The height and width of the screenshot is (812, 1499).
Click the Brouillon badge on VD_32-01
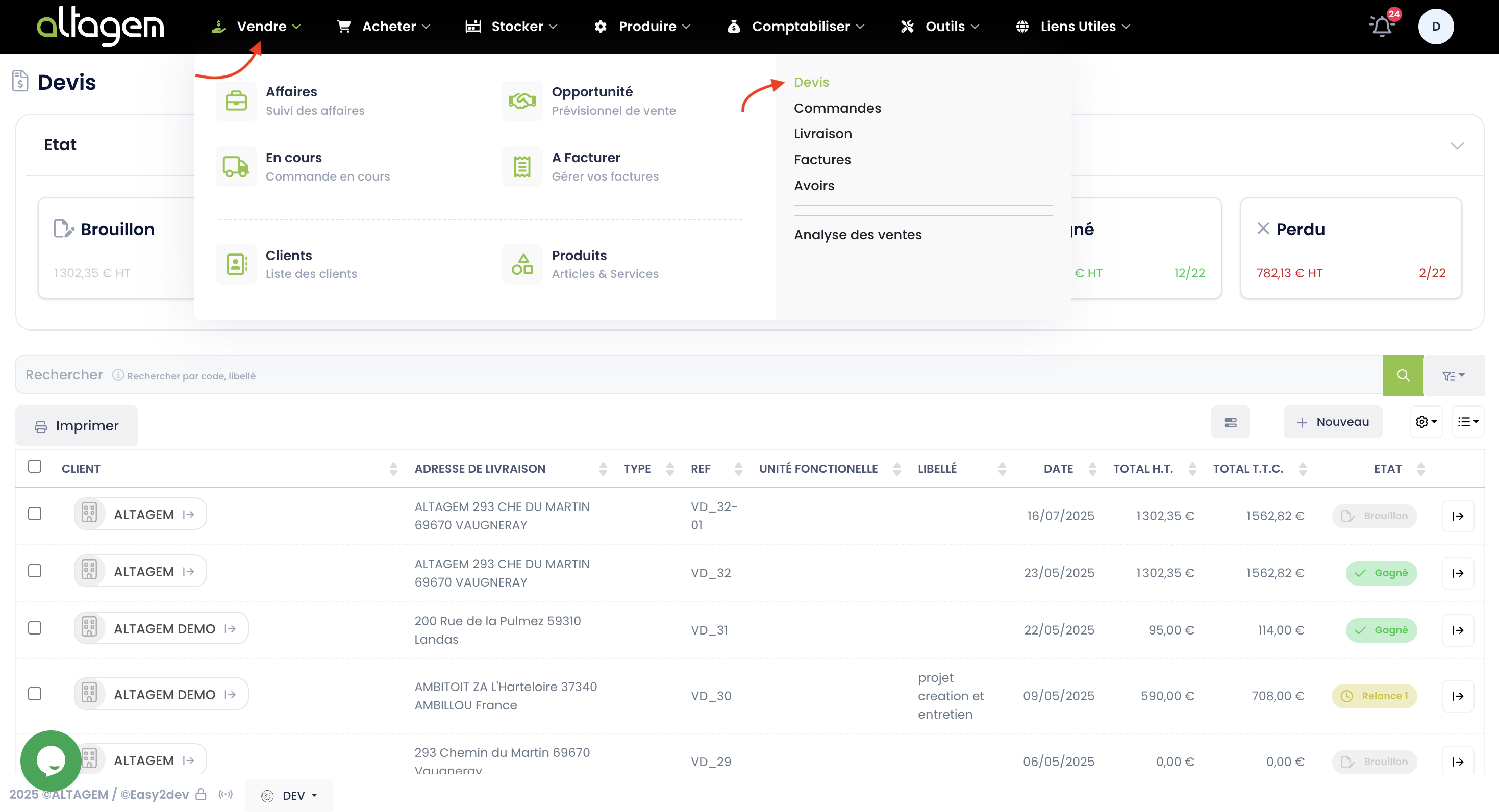point(1375,516)
